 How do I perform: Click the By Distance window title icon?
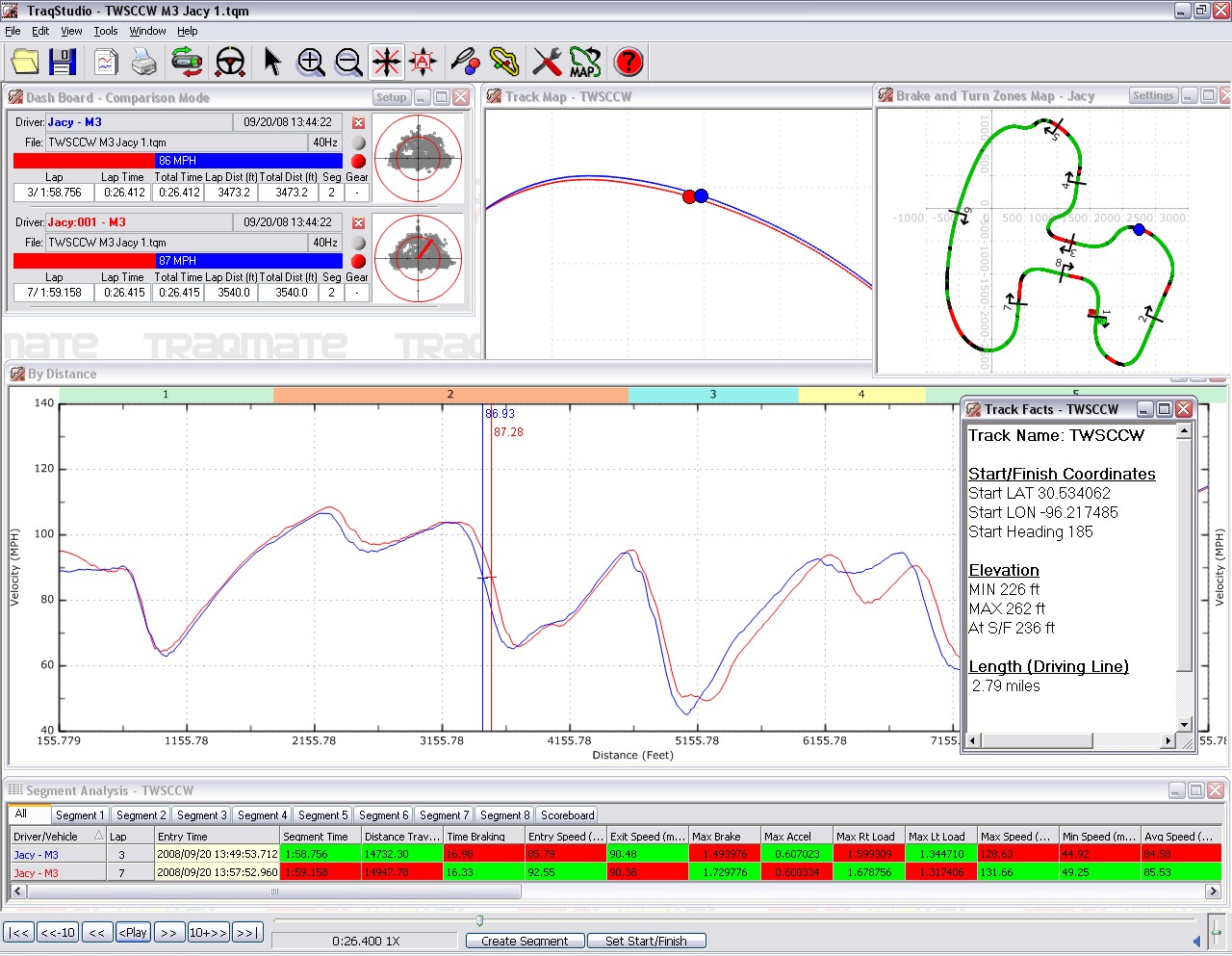17,374
